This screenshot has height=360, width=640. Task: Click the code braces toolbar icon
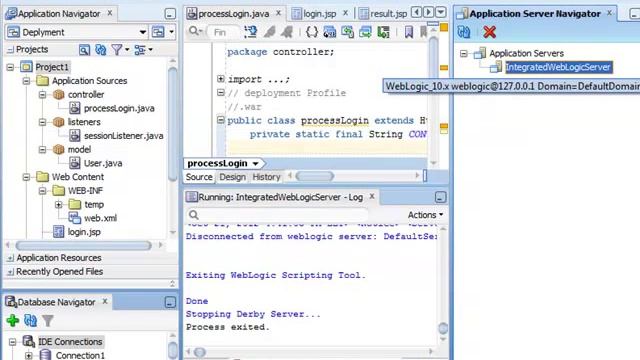click(312, 32)
